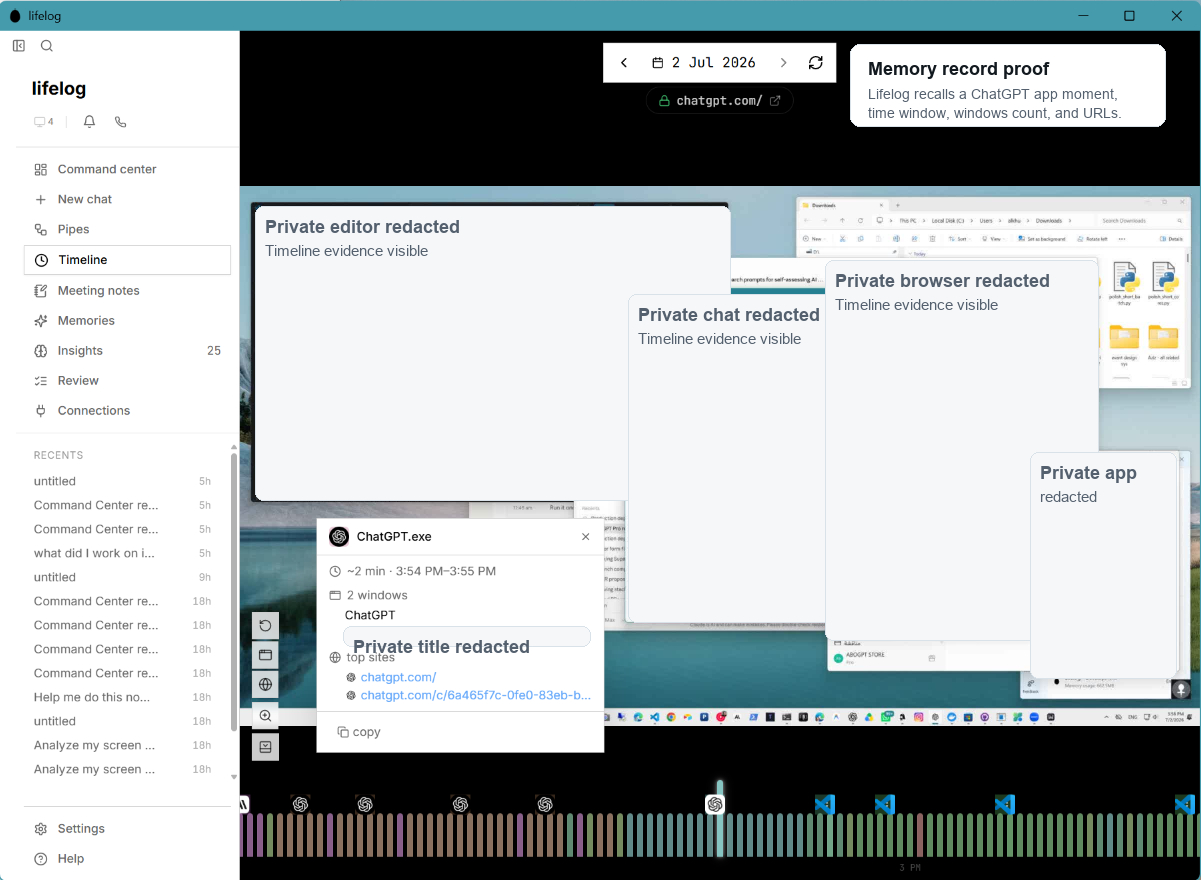The image size is (1201, 880).
Task: Open Command center
Action: click(x=127, y=169)
